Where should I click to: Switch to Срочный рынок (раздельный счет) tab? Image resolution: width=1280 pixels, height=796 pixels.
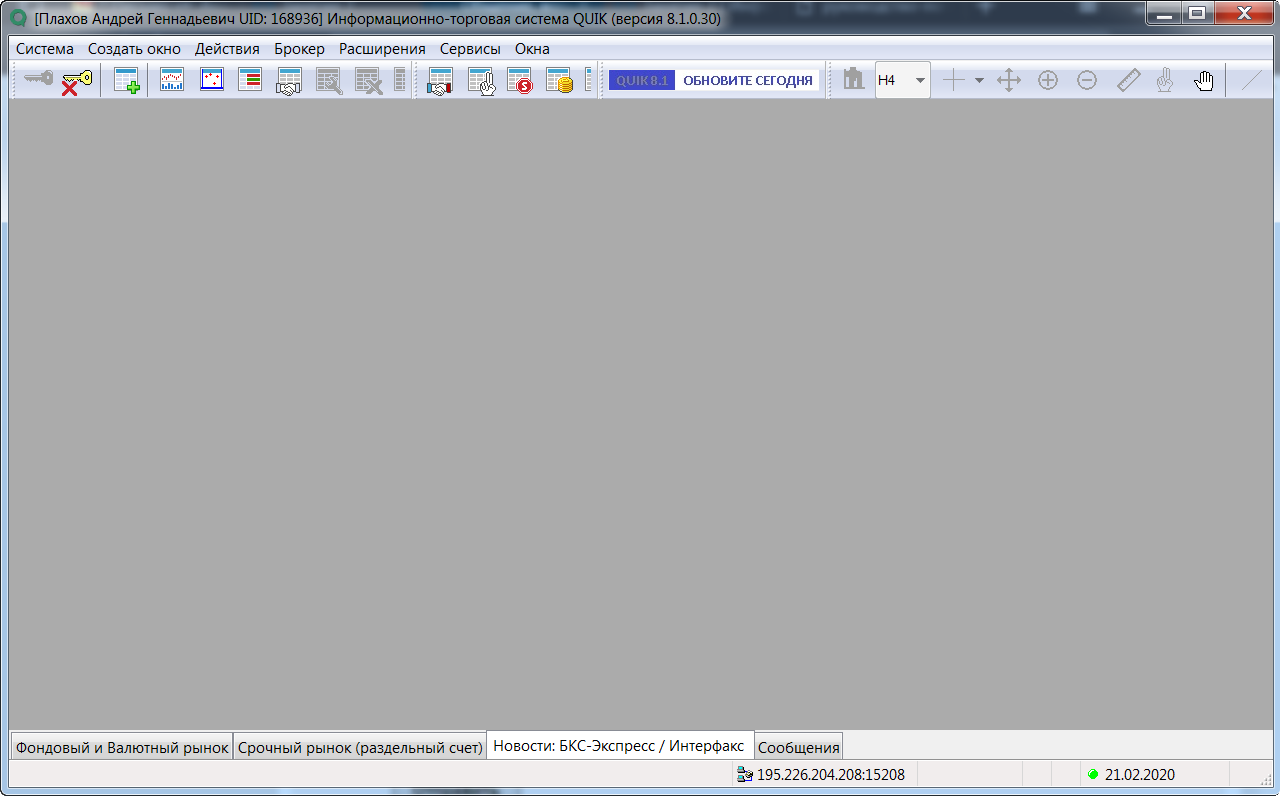pos(360,747)
